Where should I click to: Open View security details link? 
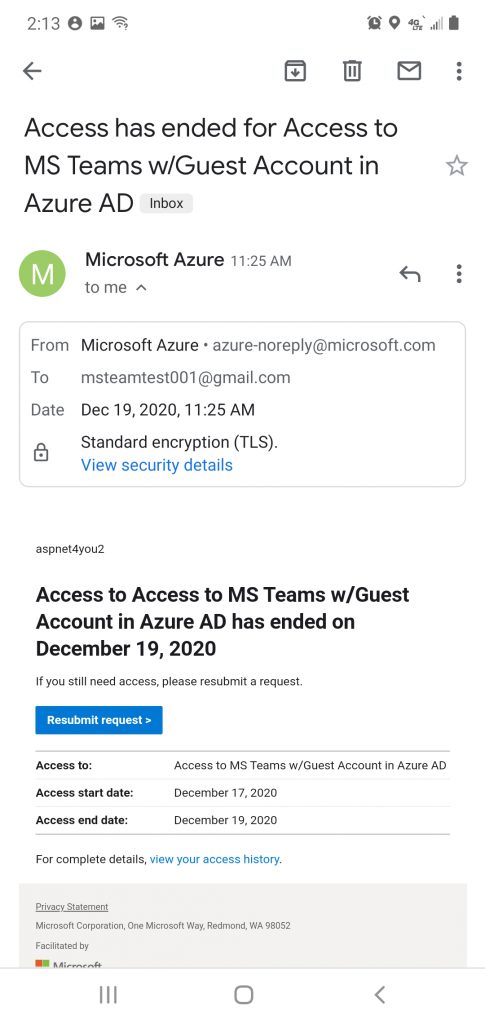(157, 465)
